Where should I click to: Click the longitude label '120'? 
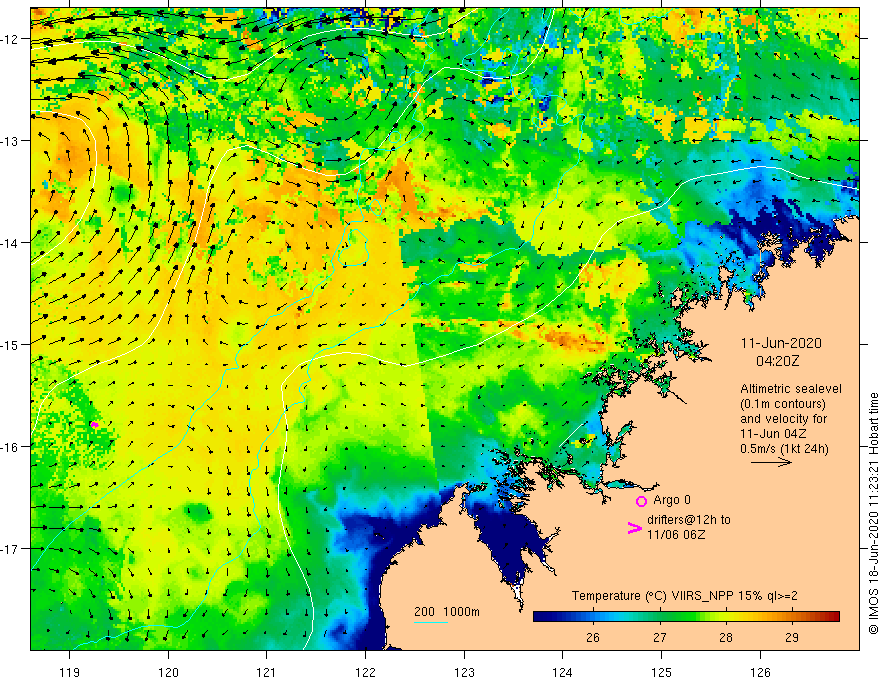[168, 672]
